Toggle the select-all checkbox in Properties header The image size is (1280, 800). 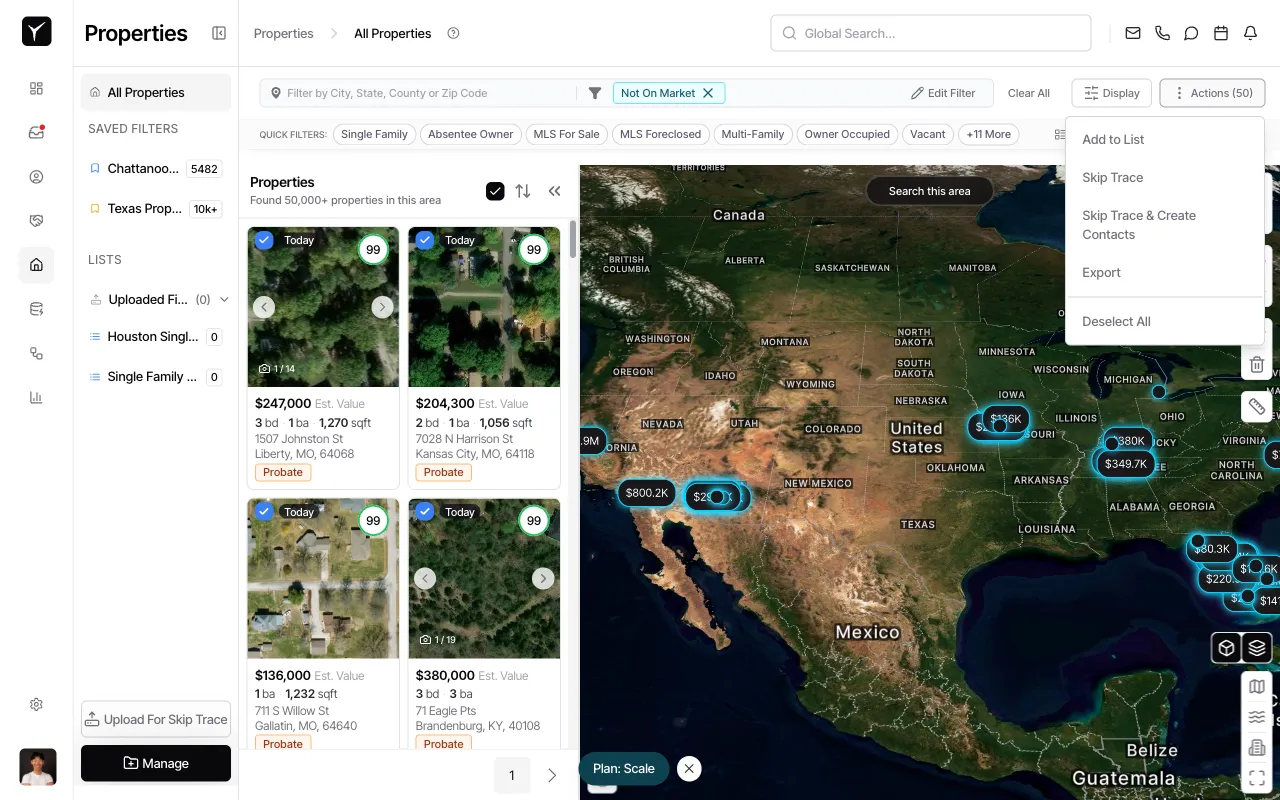tap(495, 191)
